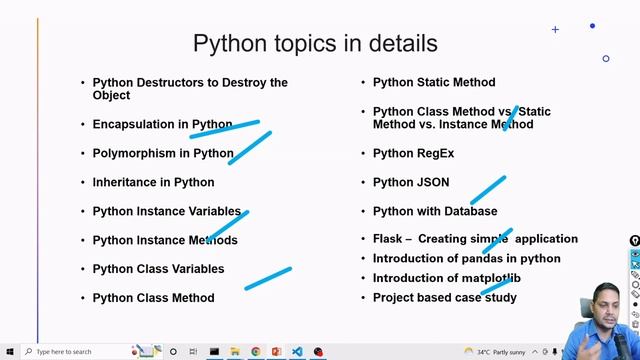Image resolution: width=640 pixels, height=360 pixels.
Task: Click 'Python Class Method vs. Static Method' bullet
Action: pos(462,118)
